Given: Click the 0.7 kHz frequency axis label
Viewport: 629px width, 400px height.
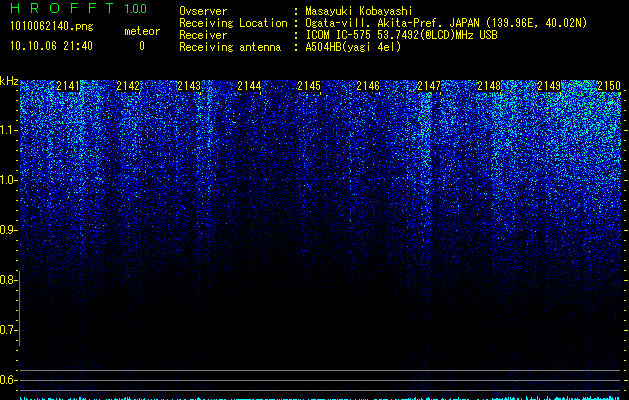Looking at the screenshot, I should click(x=8, y=330).
